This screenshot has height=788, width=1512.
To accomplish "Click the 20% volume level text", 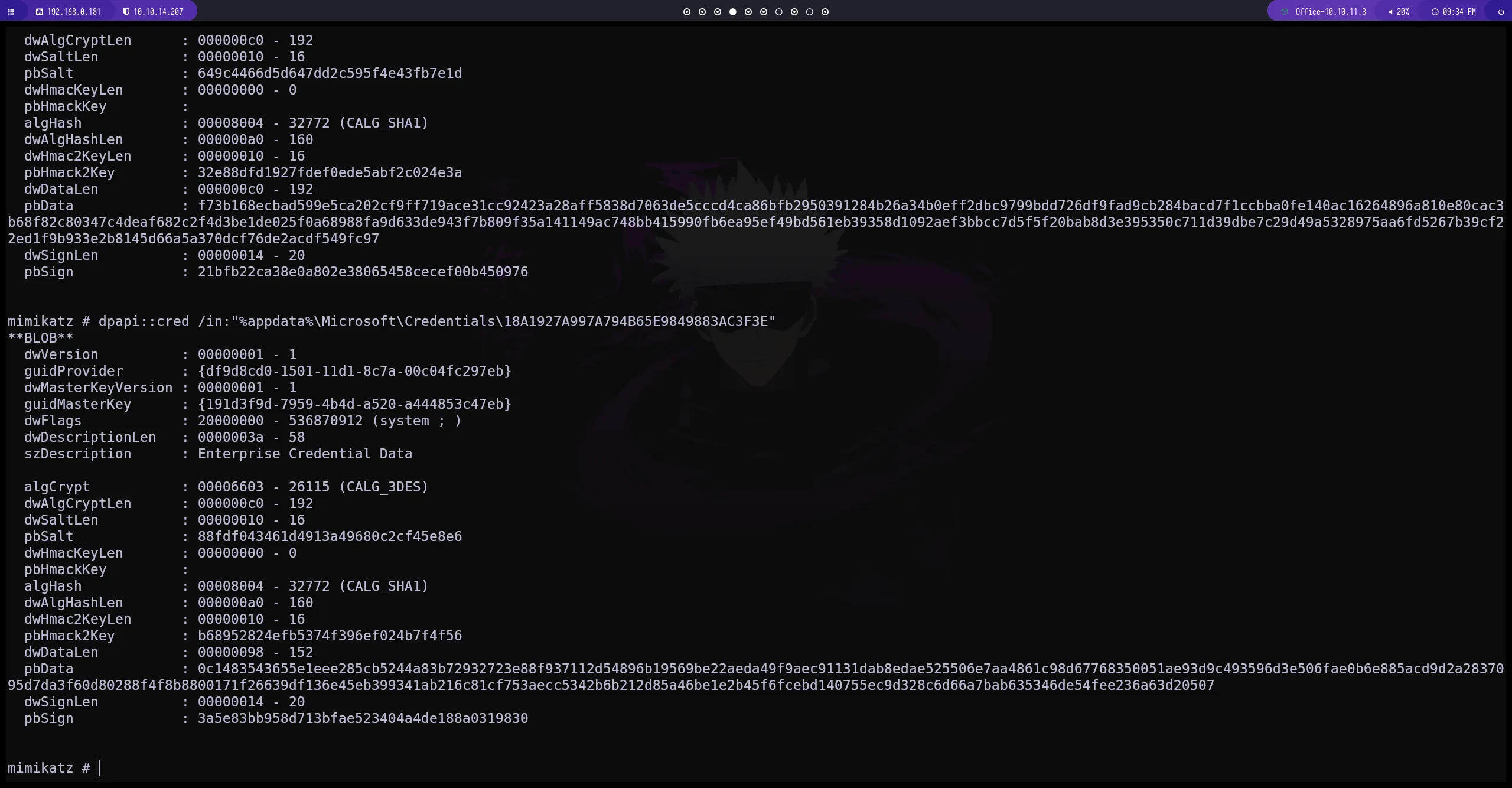I will pos(1403,12).
